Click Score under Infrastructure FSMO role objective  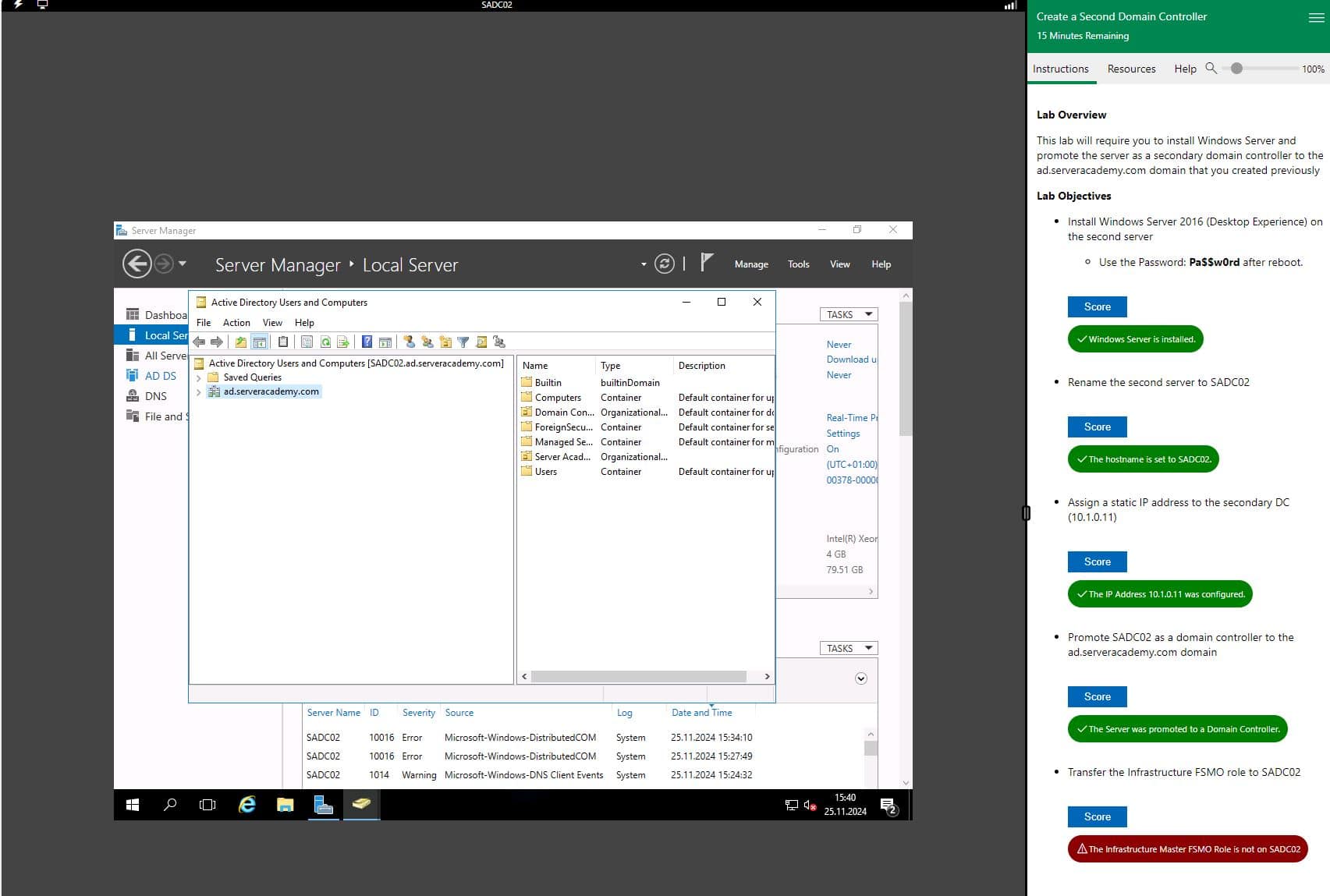[x=1097, y=816]
